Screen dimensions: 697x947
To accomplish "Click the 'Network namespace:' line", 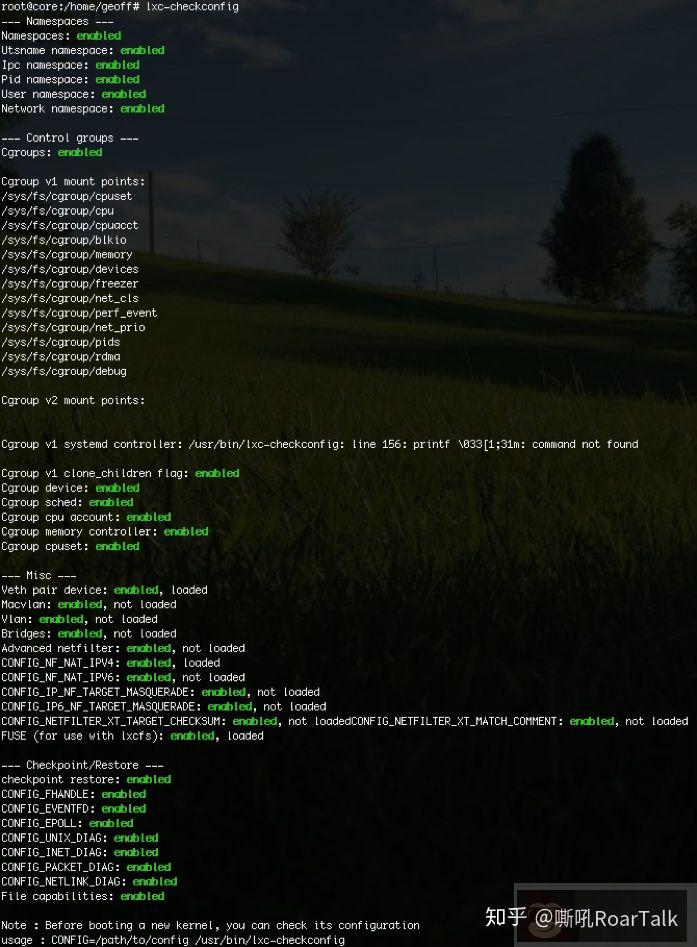I will click(83, 109).
